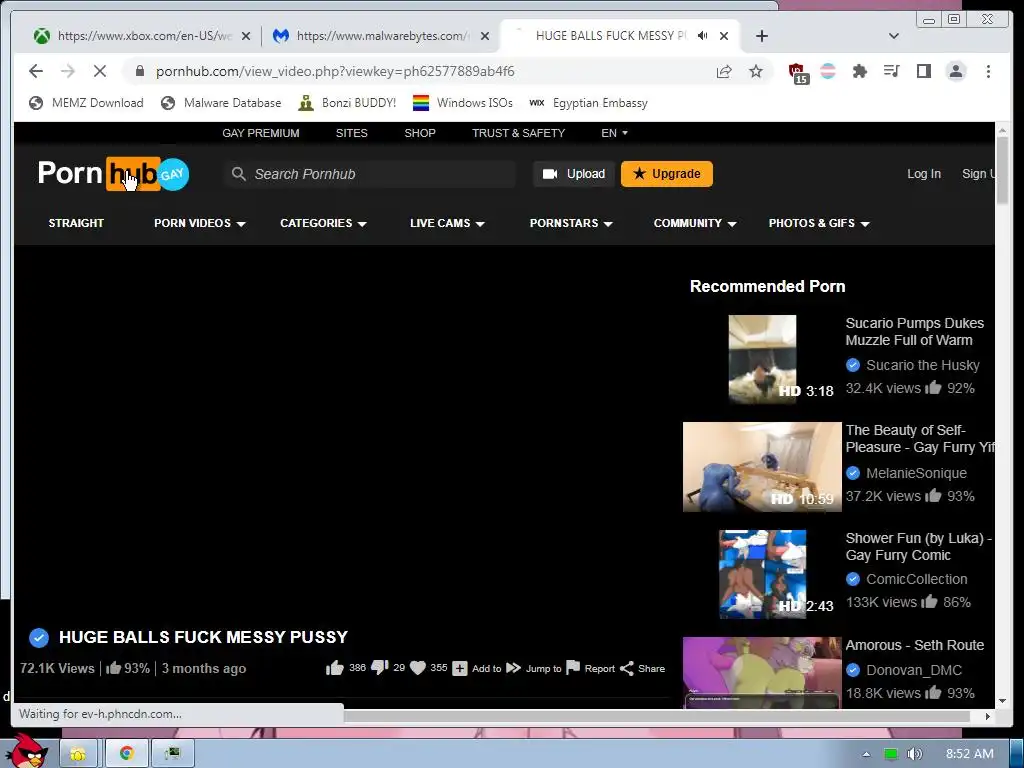Click the forward navigation arrow

[67, 71]
